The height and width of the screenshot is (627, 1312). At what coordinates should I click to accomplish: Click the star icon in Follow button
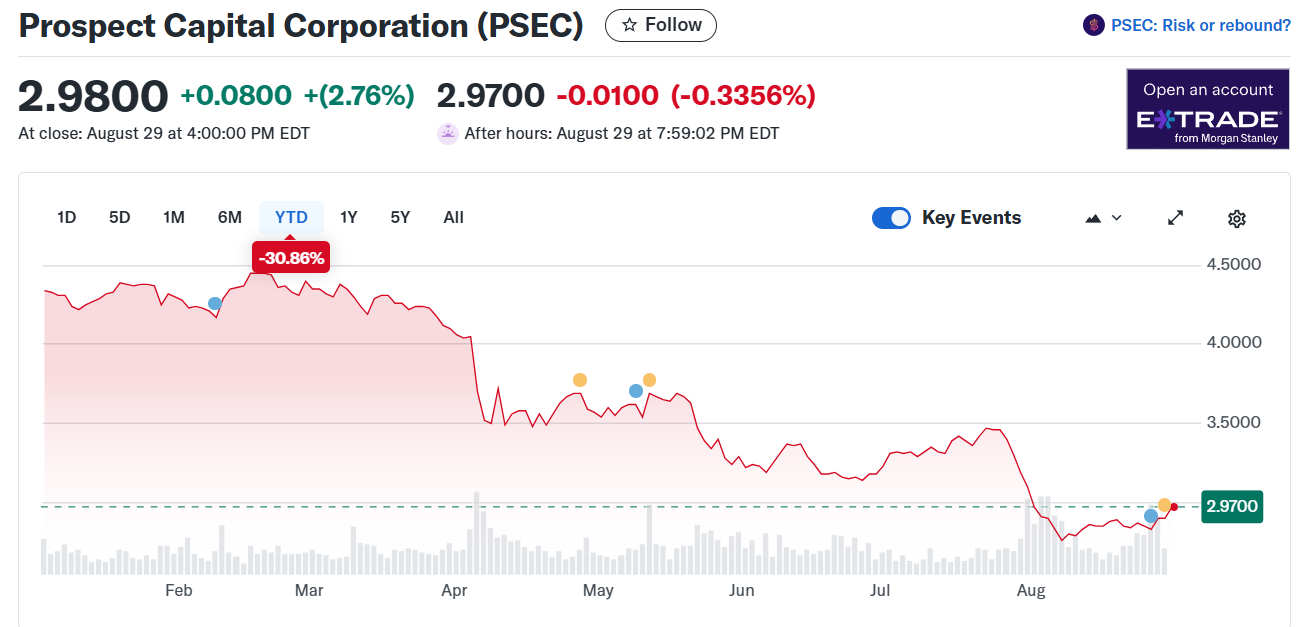click(x=629, y=25)
